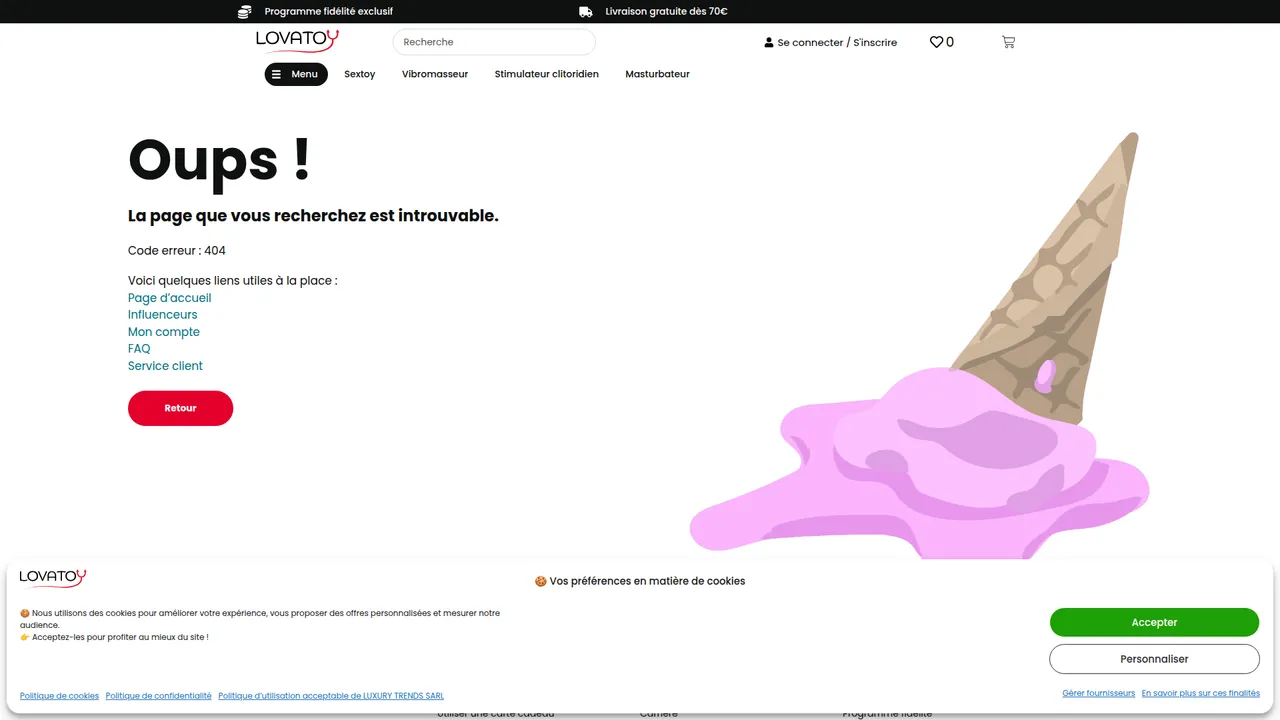Open the Service client link
This screenshot has width=1280, height=720.
pos(166,366)
